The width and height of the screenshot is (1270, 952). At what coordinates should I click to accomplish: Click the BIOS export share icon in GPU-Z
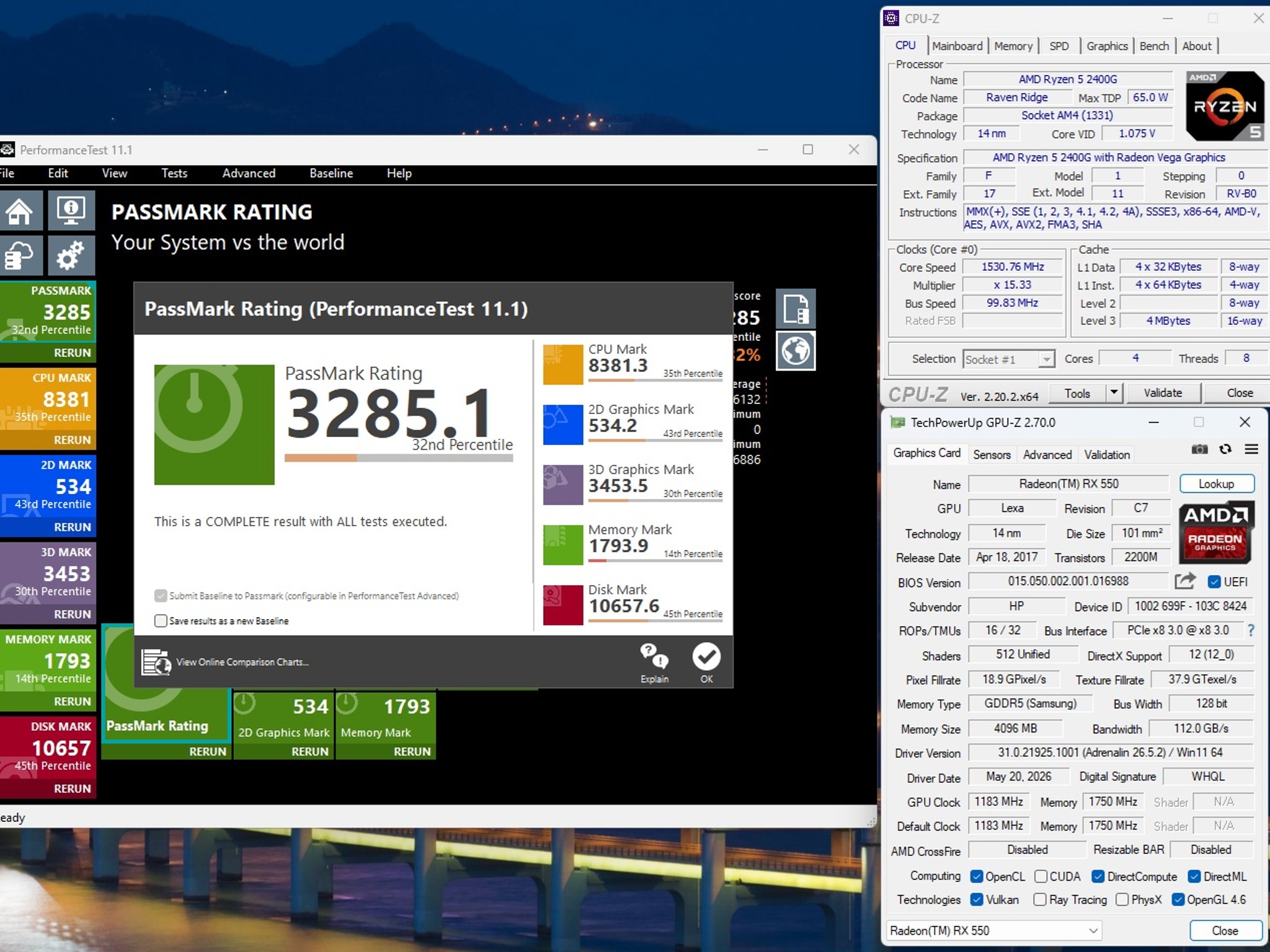click(1185, 581)
